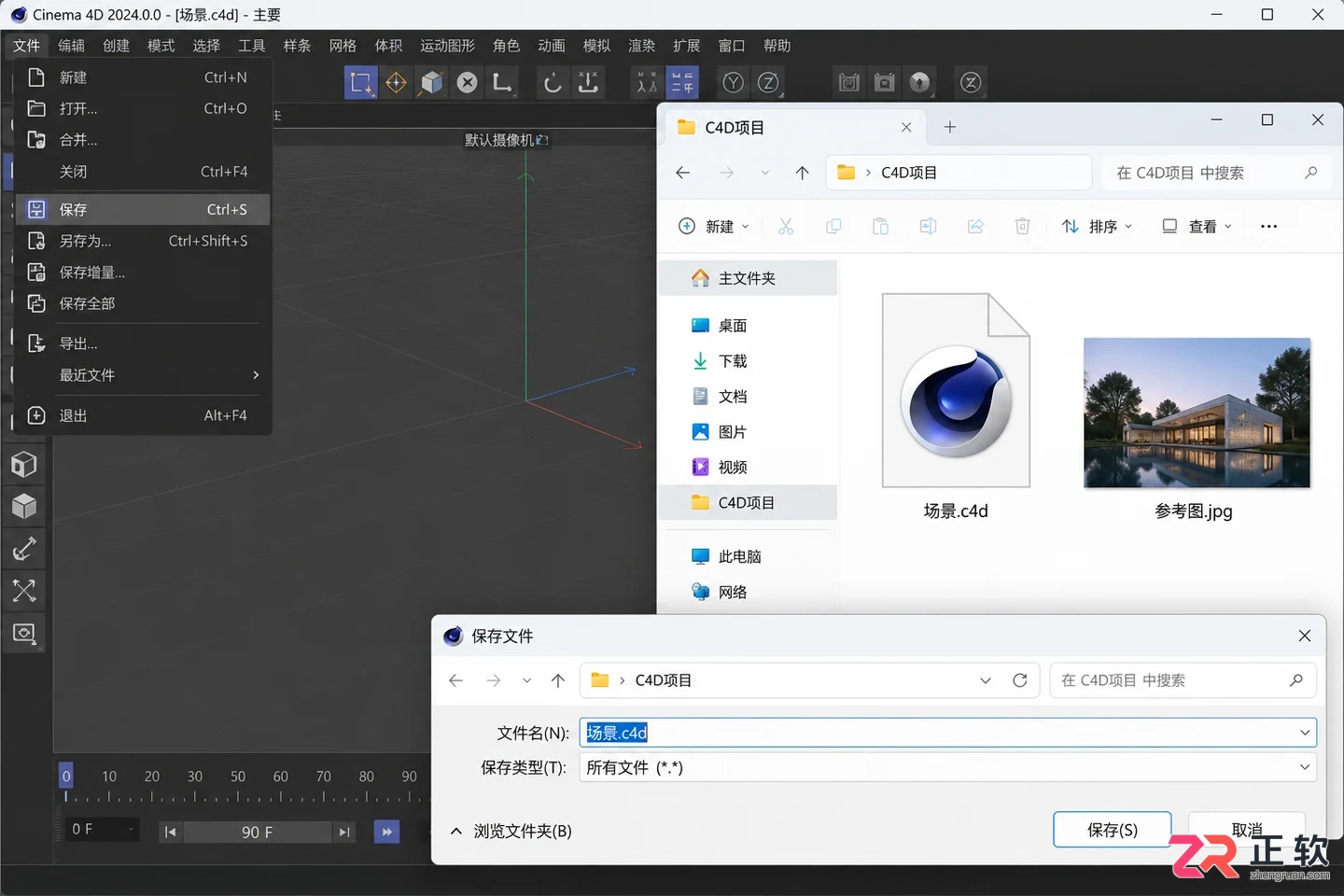This screenshot has height=896, width=1344.
Task: Select 下载 in Explorer sidebar
Action: (x=747, y=361)
